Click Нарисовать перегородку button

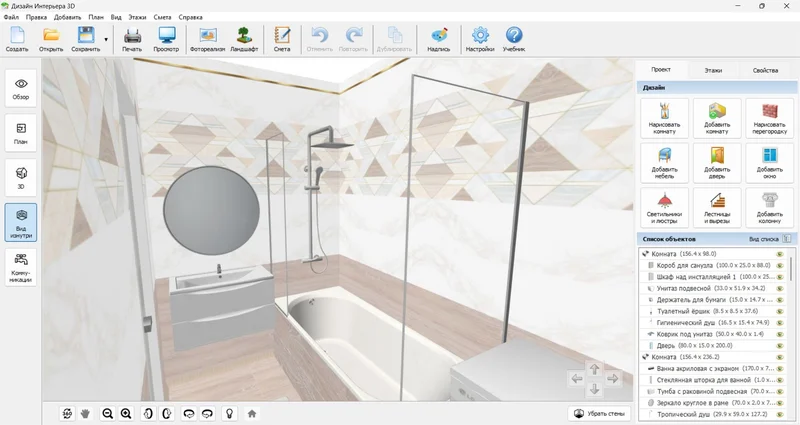click(x=769, y=118)
